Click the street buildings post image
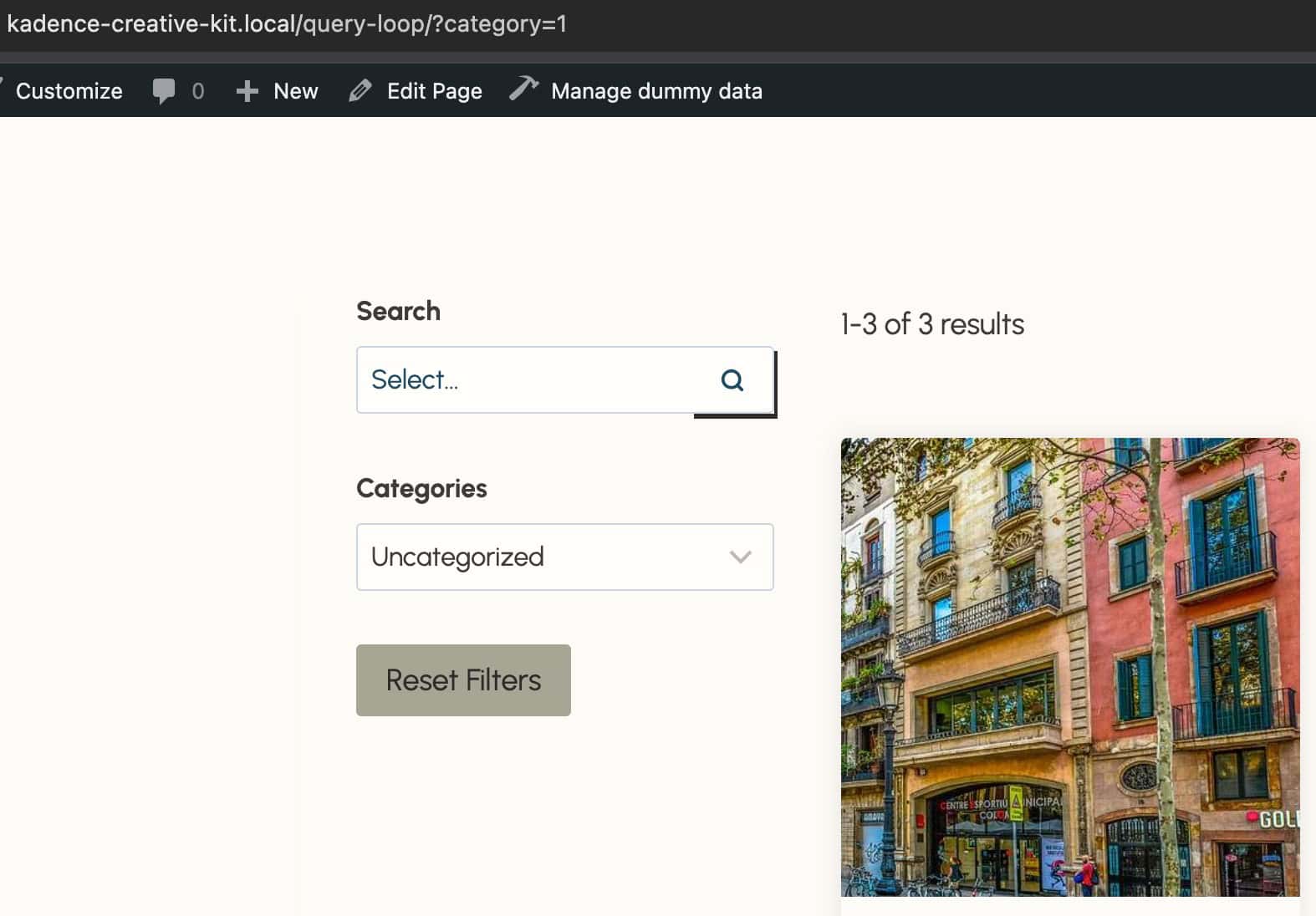The image size is (1316, 916). (x=1069, y=667)
